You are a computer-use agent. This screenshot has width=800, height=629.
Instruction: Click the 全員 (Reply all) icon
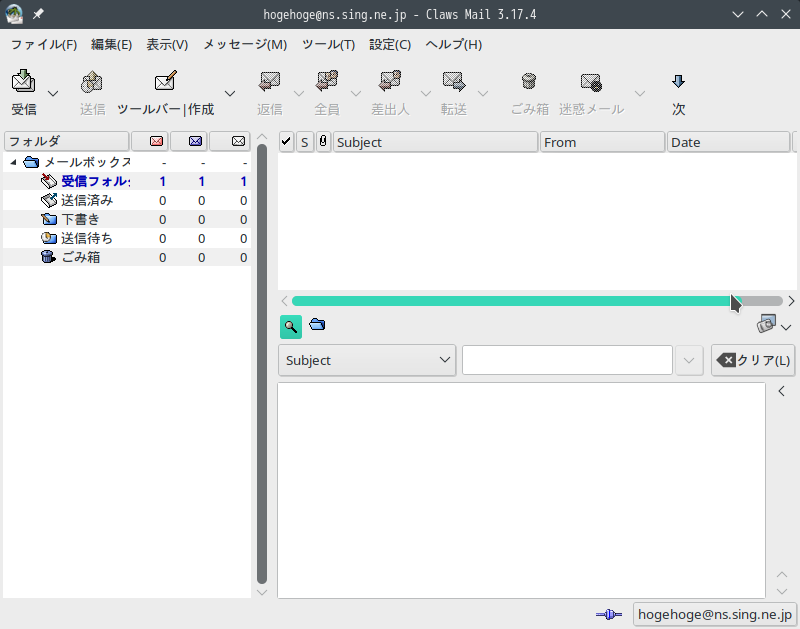[x=327, y=81]
